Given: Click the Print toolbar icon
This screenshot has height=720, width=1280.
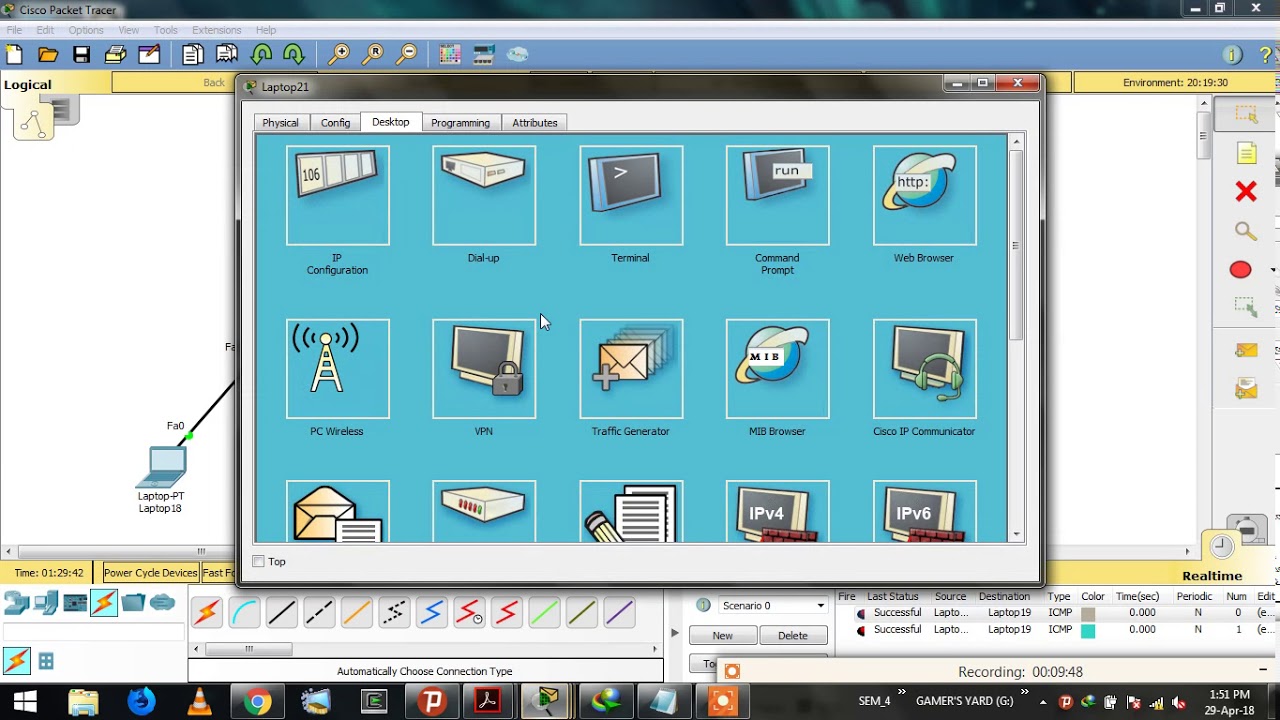Looking at the screenshot, I should point(115,54).
